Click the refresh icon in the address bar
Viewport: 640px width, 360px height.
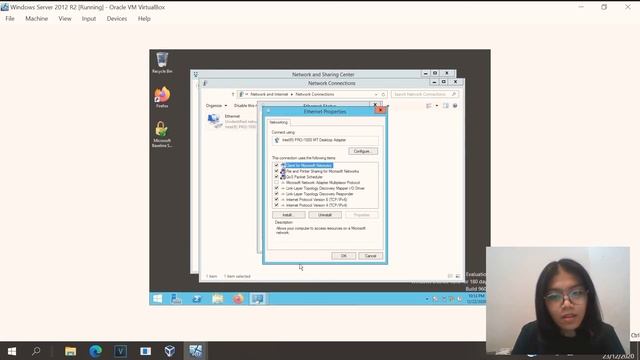pyautogui.click(x=383, y=94)
